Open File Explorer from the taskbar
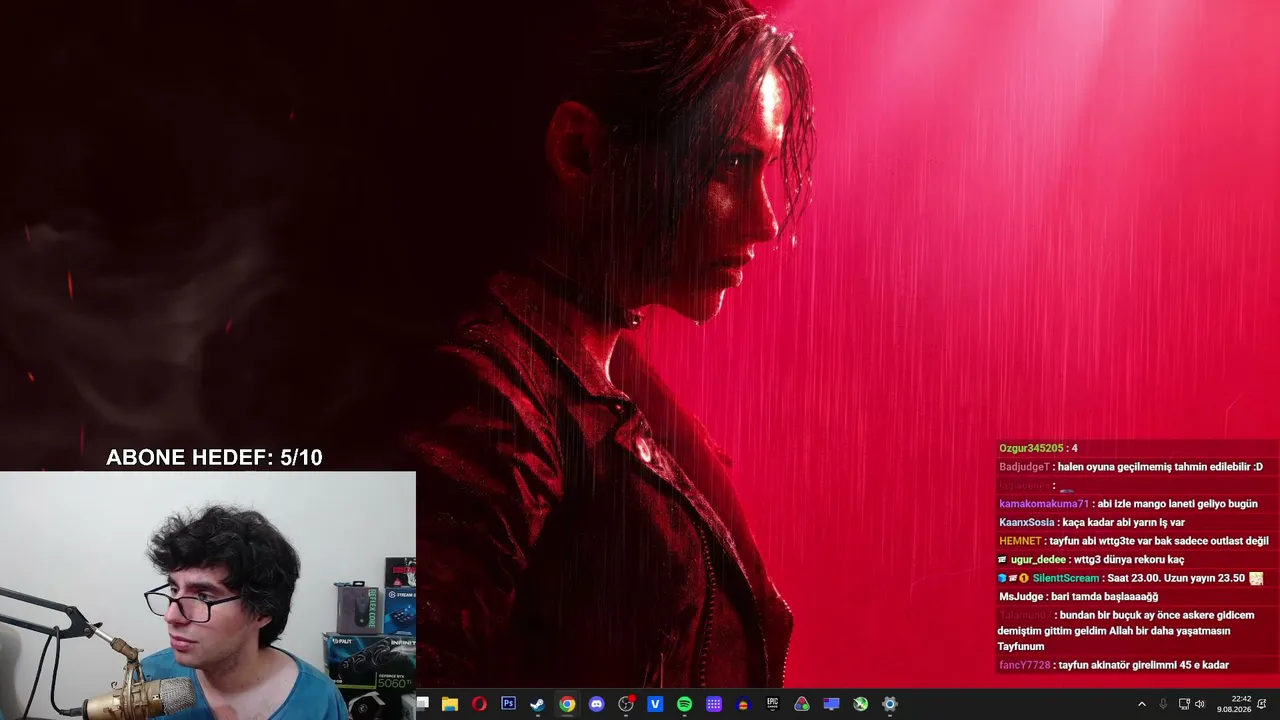This screenshot has height=720, width=1280. [450, 704]
